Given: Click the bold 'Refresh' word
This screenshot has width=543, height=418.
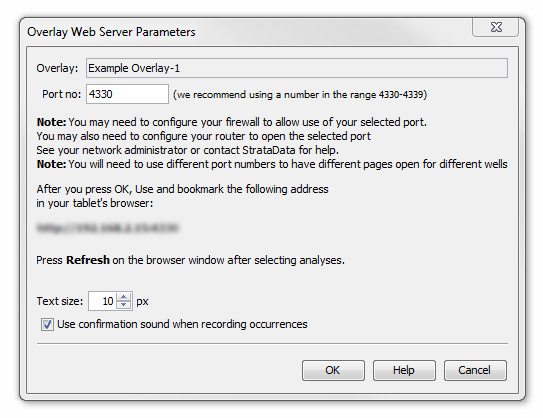Looking at the screenshot, I should (88, 260).
